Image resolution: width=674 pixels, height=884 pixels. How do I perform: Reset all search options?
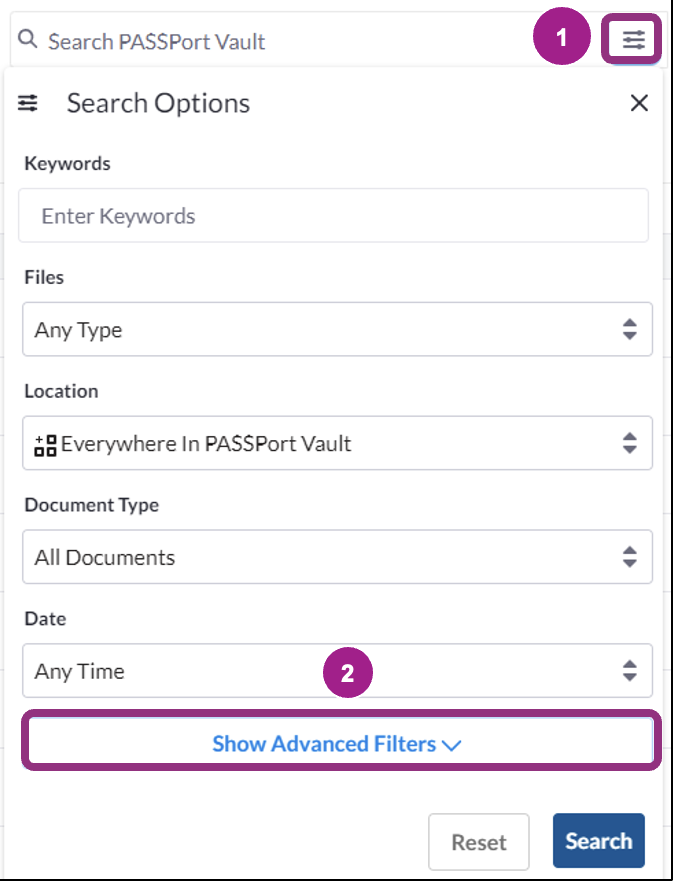coord(479,841)
